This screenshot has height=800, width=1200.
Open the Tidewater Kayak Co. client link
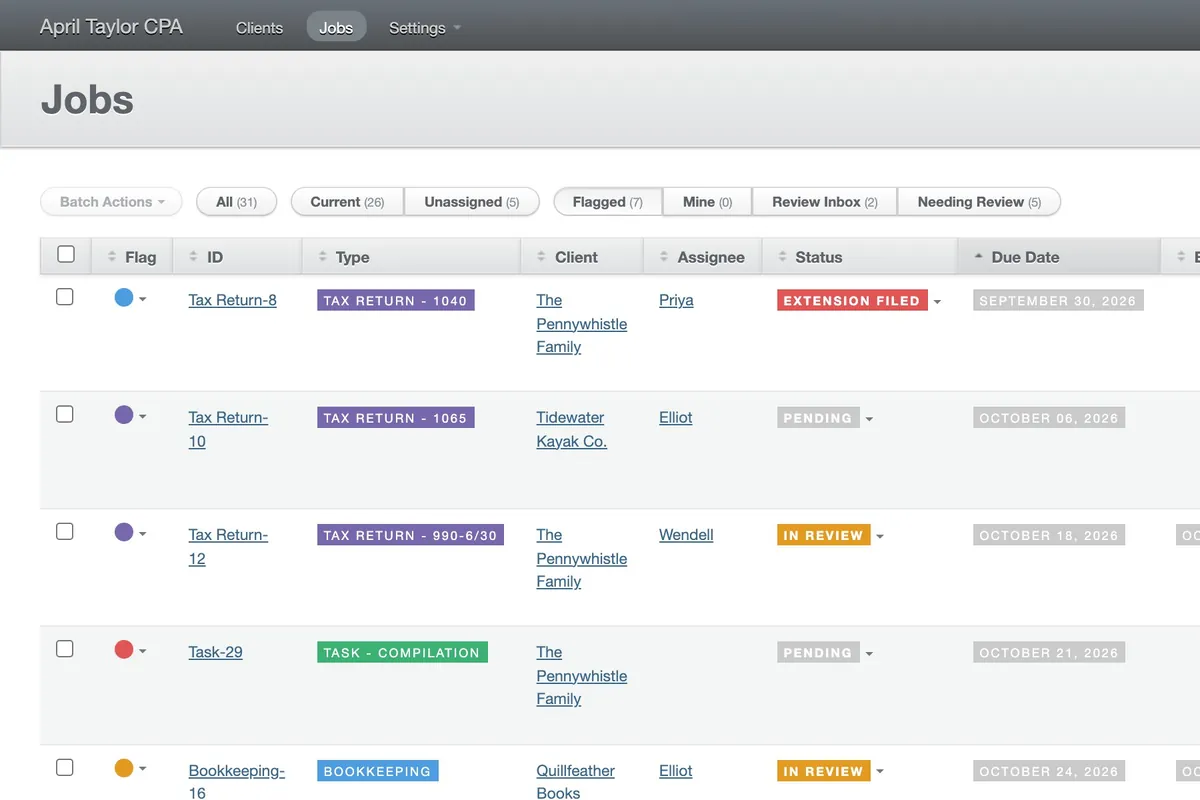(572, 429)
